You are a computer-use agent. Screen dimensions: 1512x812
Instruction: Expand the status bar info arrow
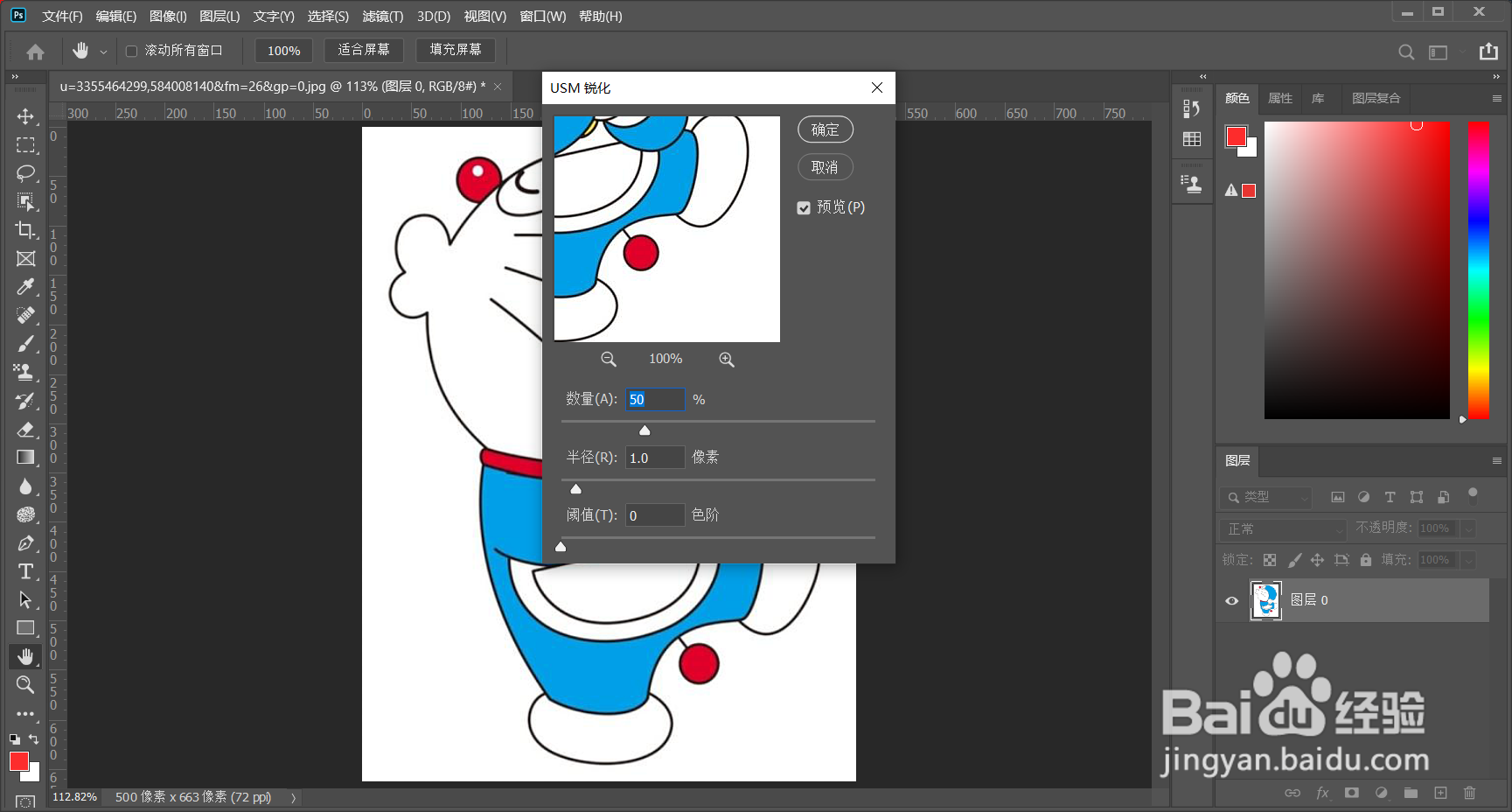[x=294, y=798]
